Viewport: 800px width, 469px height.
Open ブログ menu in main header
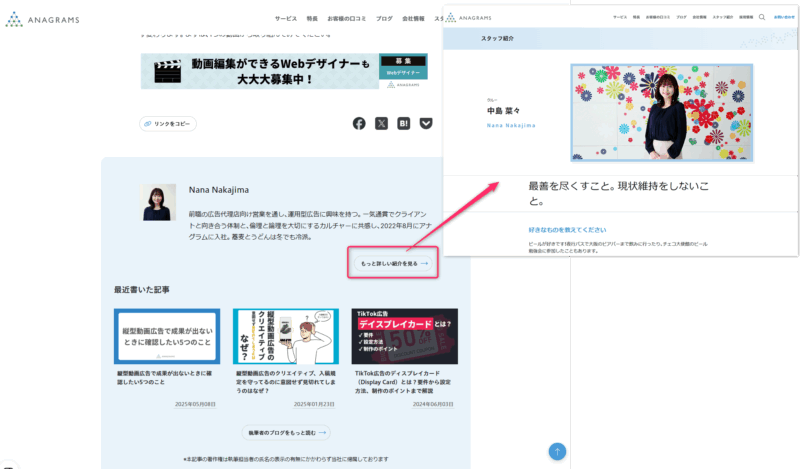click(x=384, y=19)
